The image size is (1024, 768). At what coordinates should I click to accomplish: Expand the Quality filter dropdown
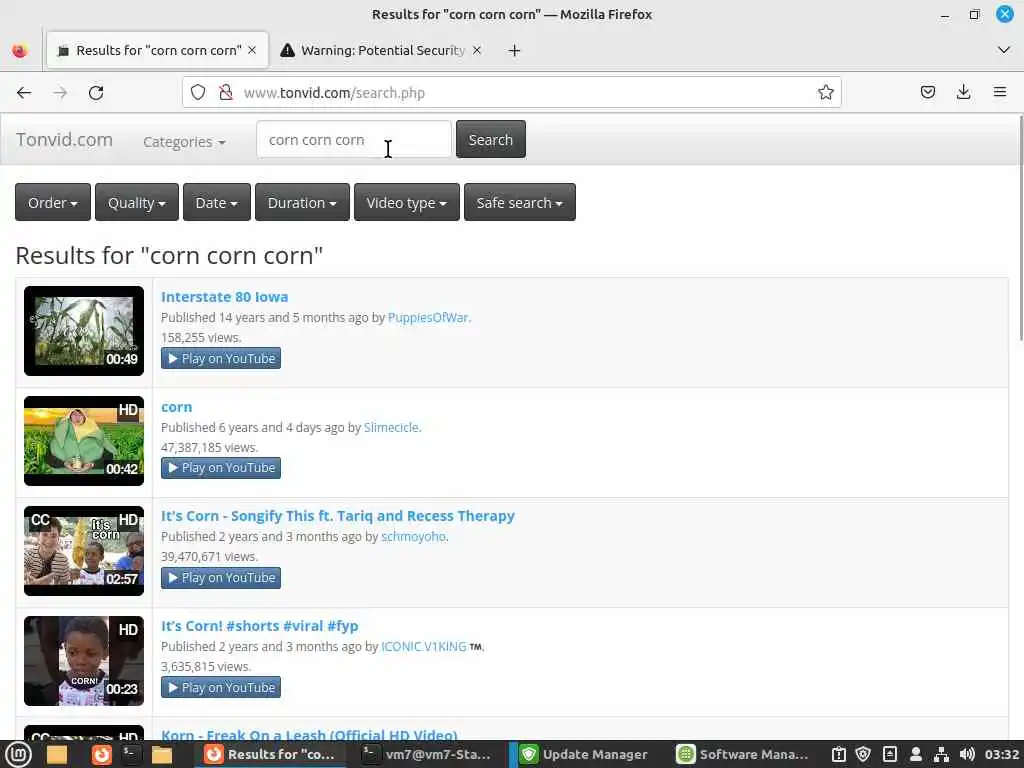(136, 202)
